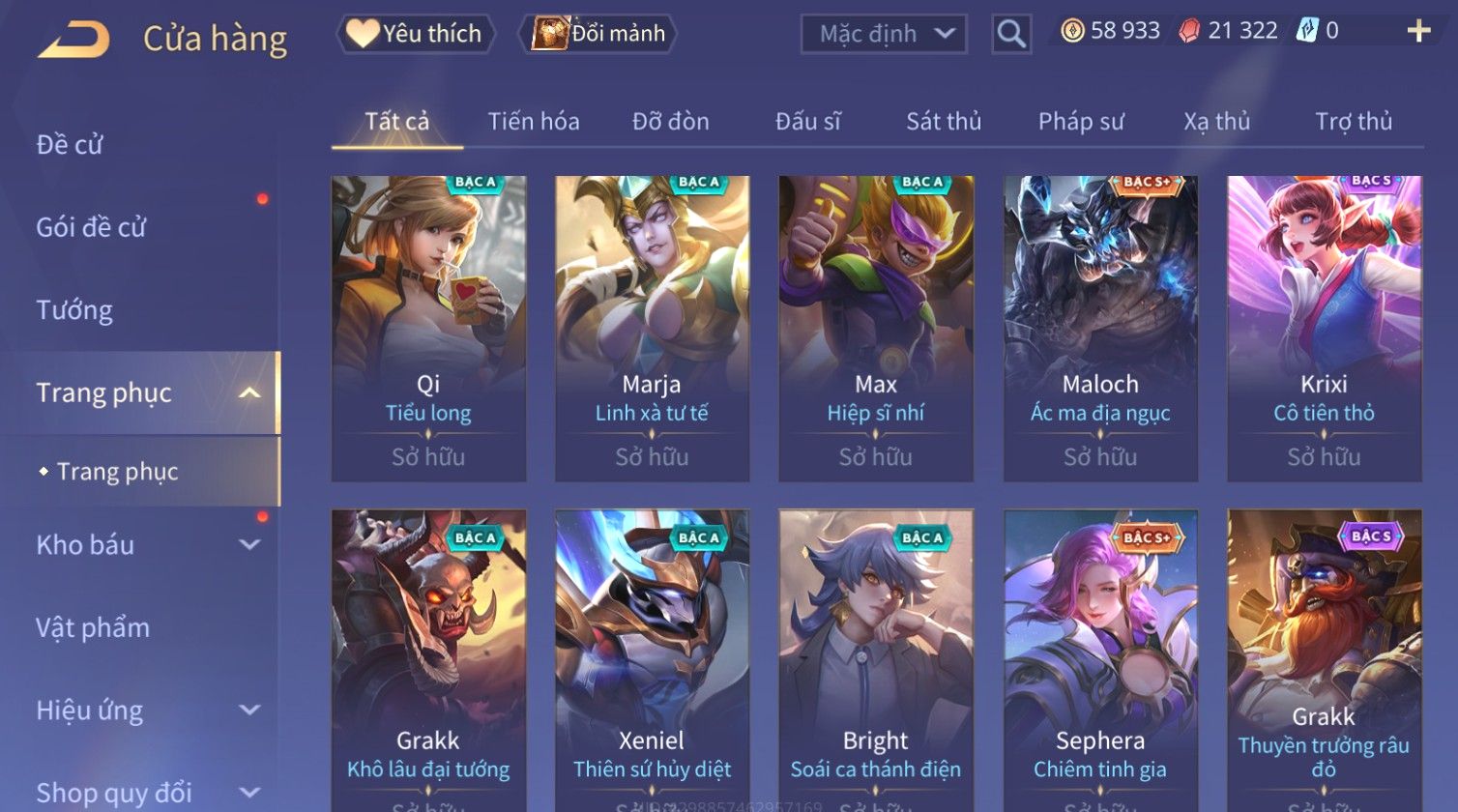
Task: Open Gói đề cử sidebar item
Action: [91, 227]
